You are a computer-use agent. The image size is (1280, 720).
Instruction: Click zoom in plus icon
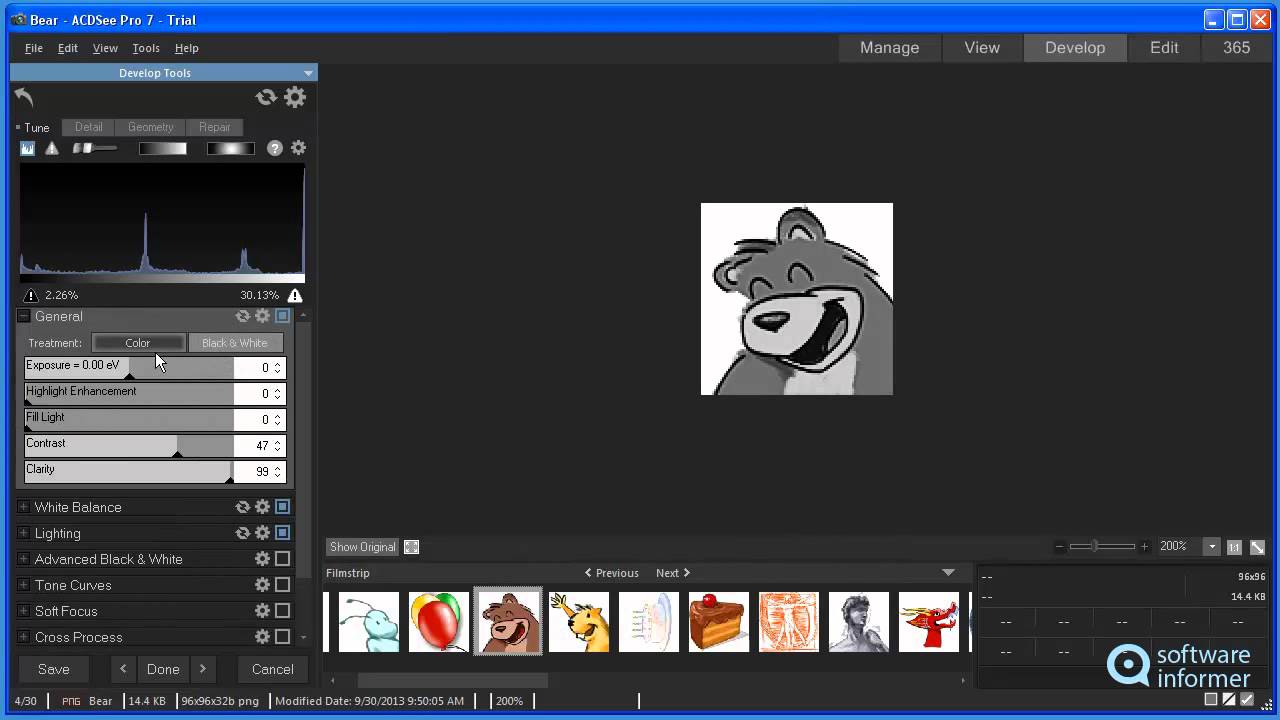click(1144, 547)
